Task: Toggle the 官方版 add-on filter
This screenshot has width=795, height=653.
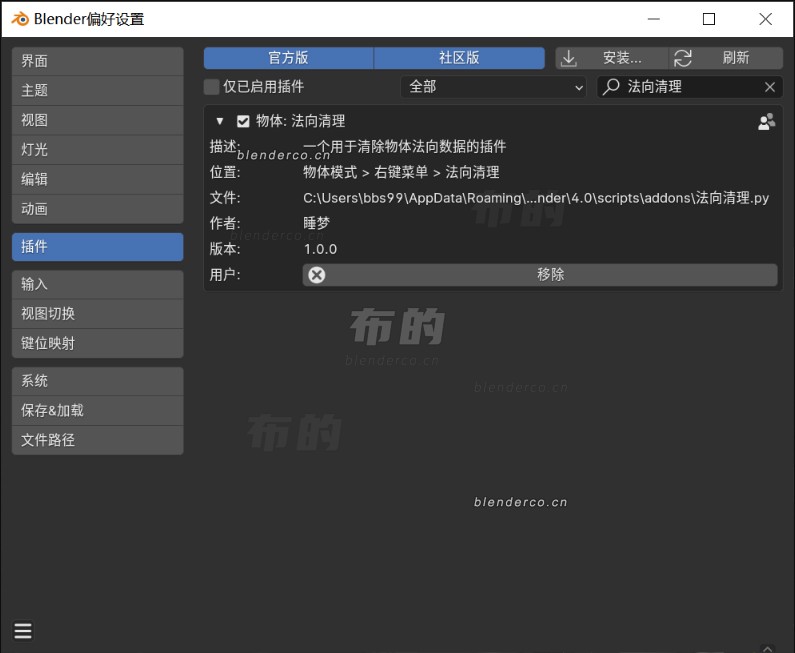Action: click(x=288, y=58)
